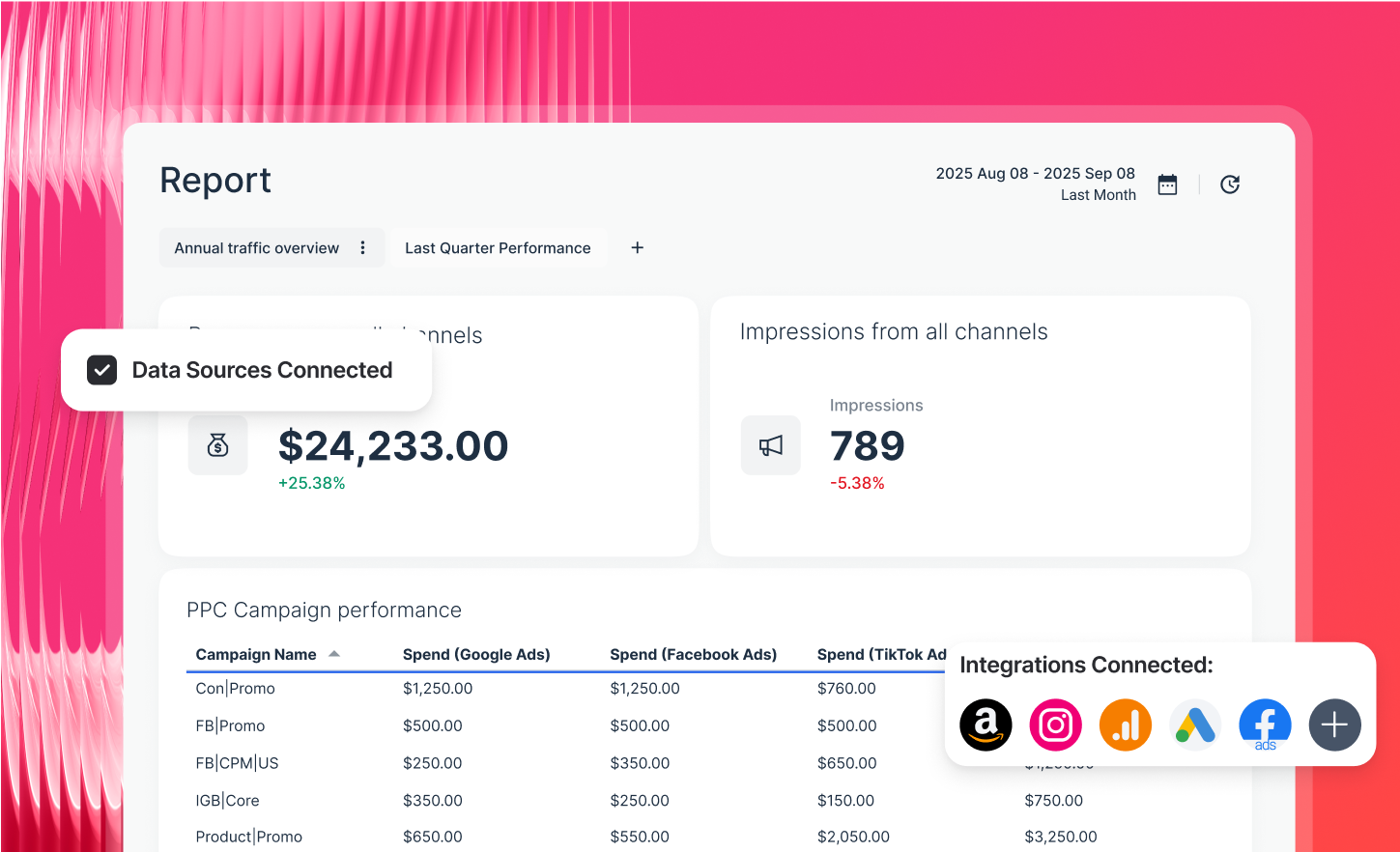Add a new report tab

pyautogui.click(x=637, y=247)
